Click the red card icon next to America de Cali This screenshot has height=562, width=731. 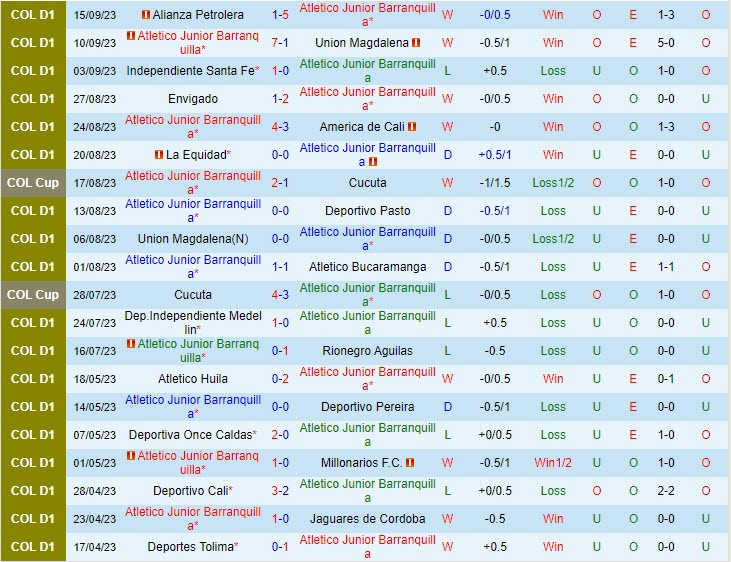[x=412, y=127]
